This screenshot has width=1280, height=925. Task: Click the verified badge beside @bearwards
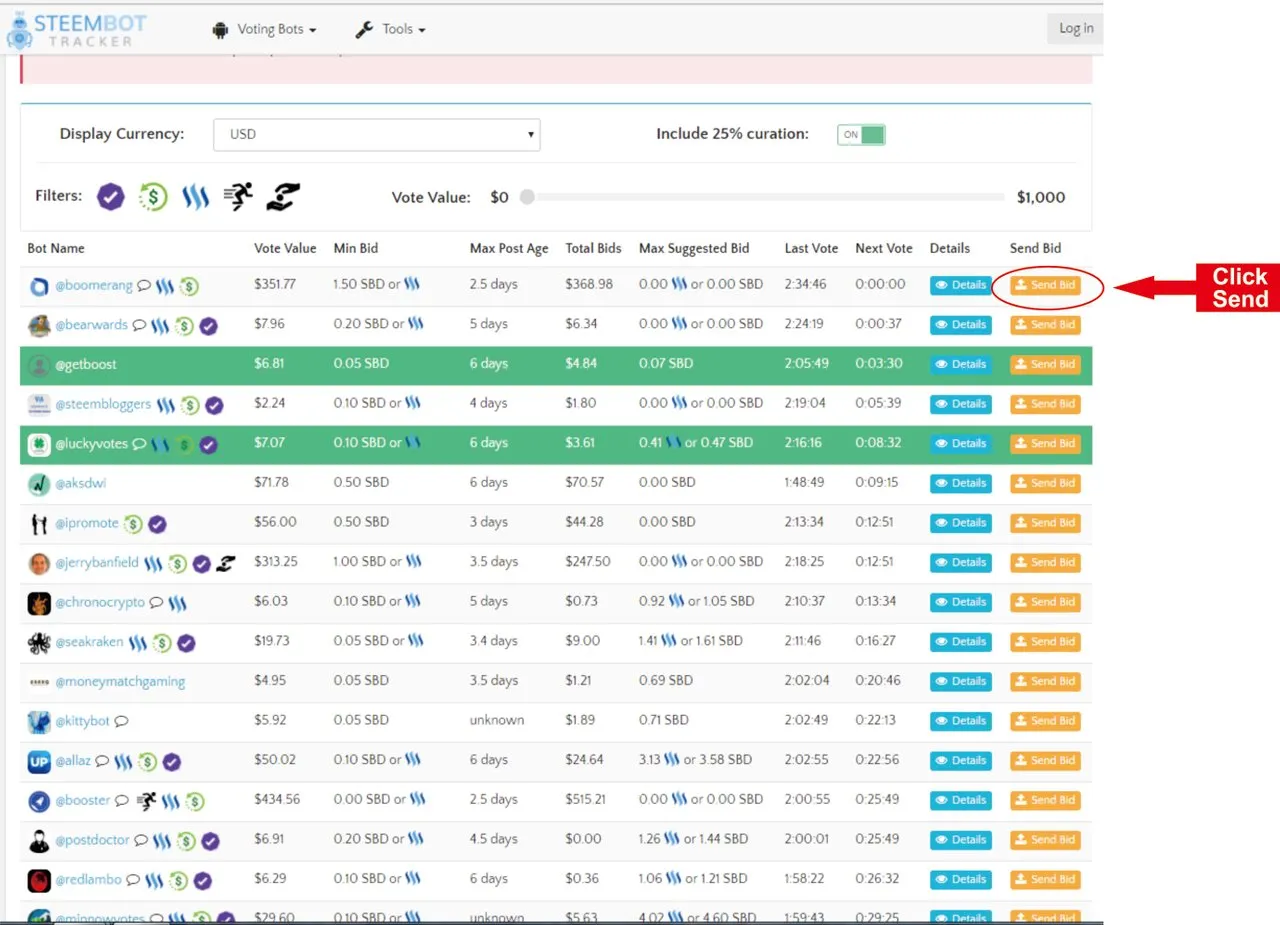[x=208, y=325]
